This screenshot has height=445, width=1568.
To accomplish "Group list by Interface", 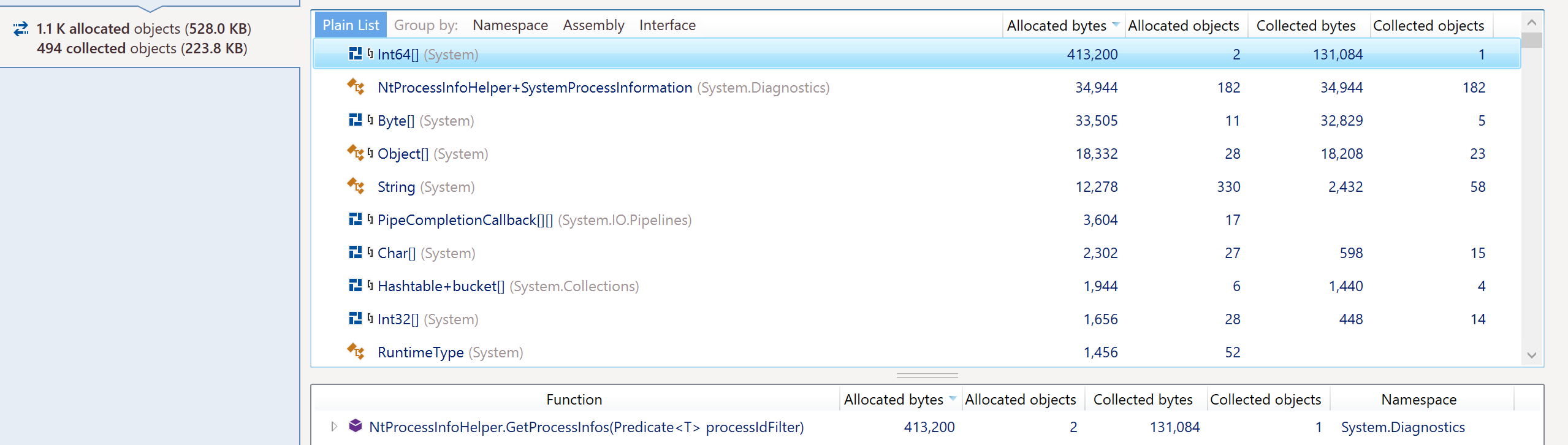I will pyautogui.click(x=667, y=25).
